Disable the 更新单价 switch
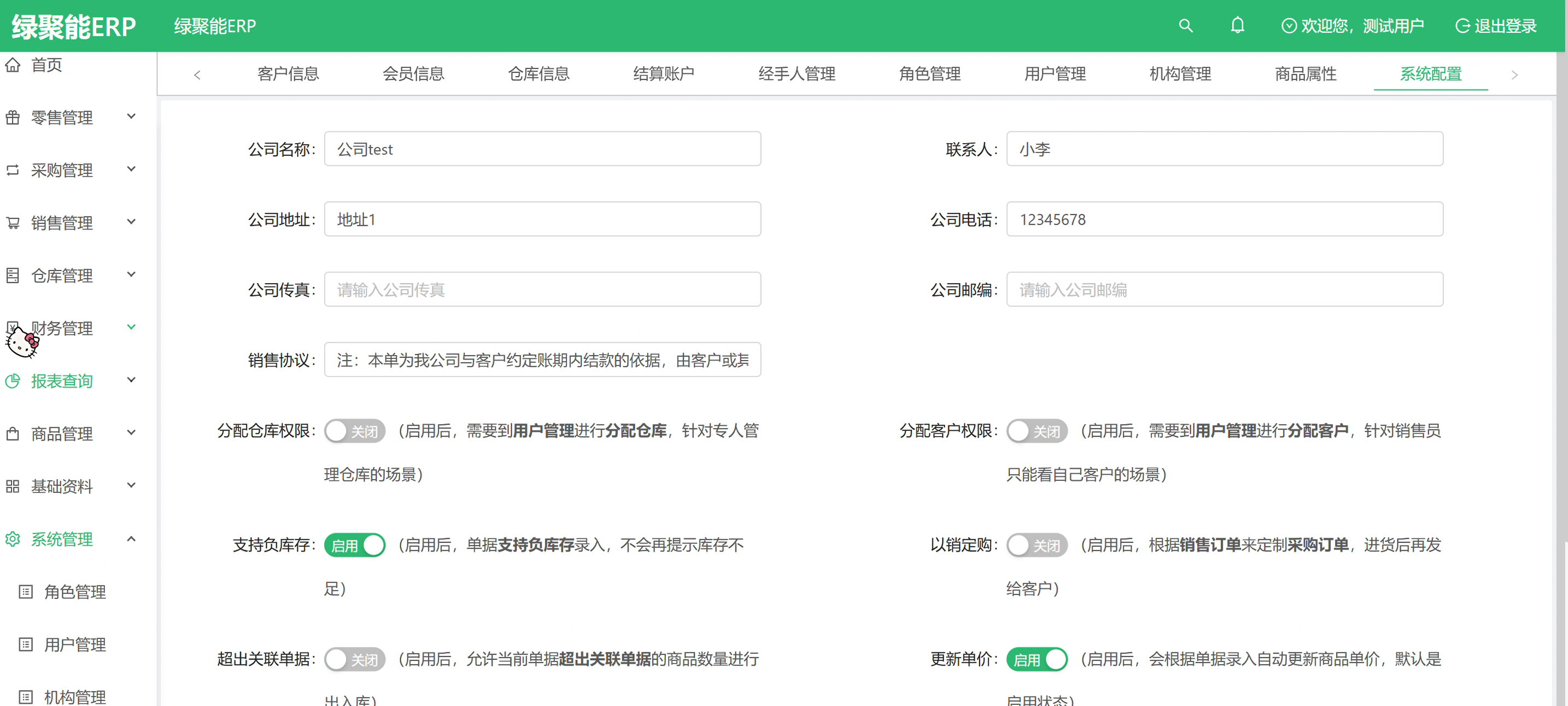1568x706 pixels. [1037, 659]
